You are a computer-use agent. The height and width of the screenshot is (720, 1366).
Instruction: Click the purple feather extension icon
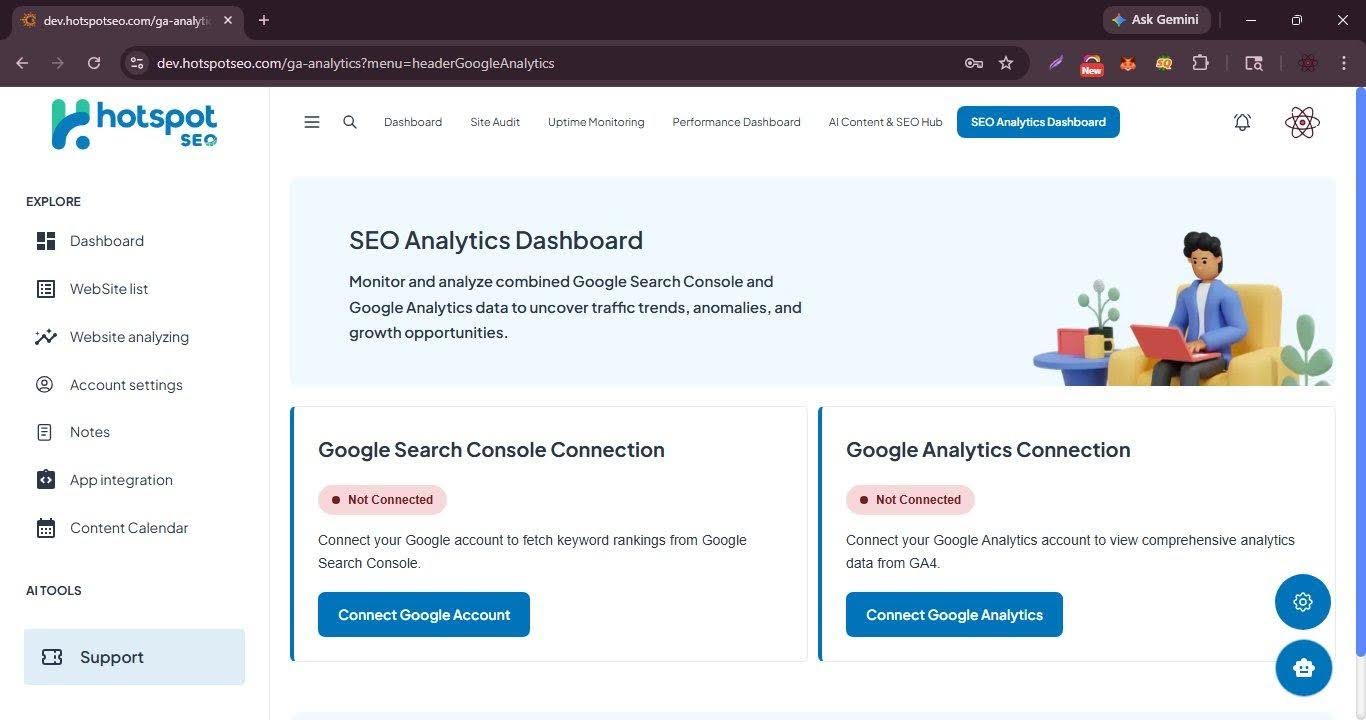1056,63
